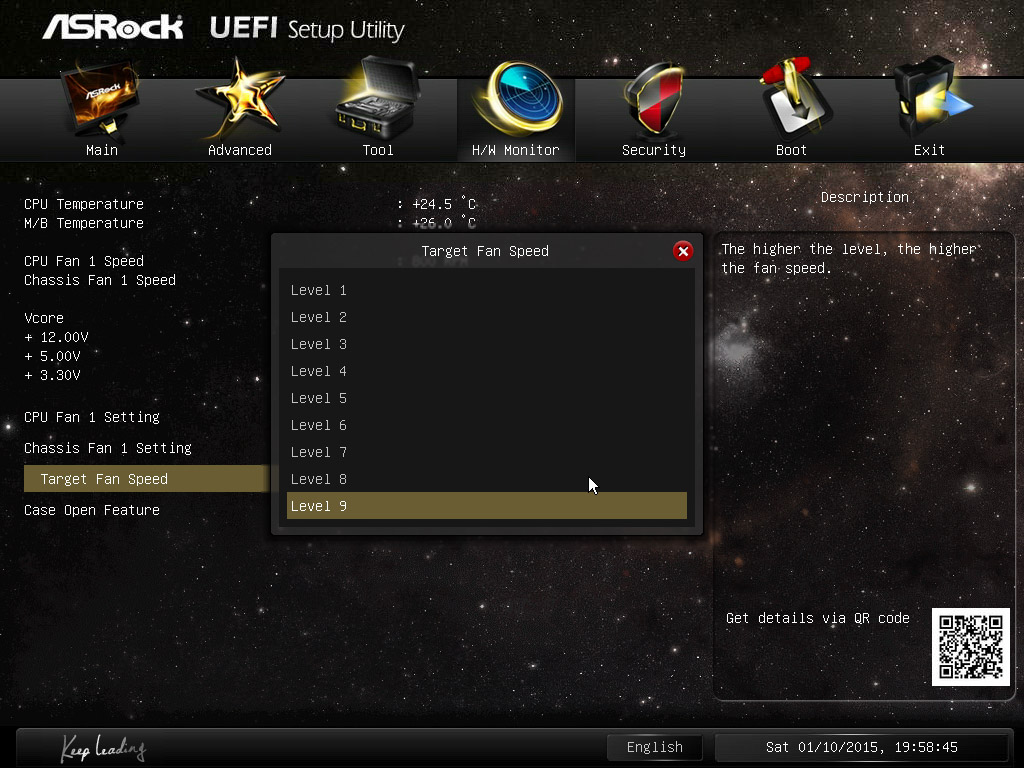Screen dimensions: 1024x768
Task: Click the + 5.00V reading label
Action: coord(52,356)
